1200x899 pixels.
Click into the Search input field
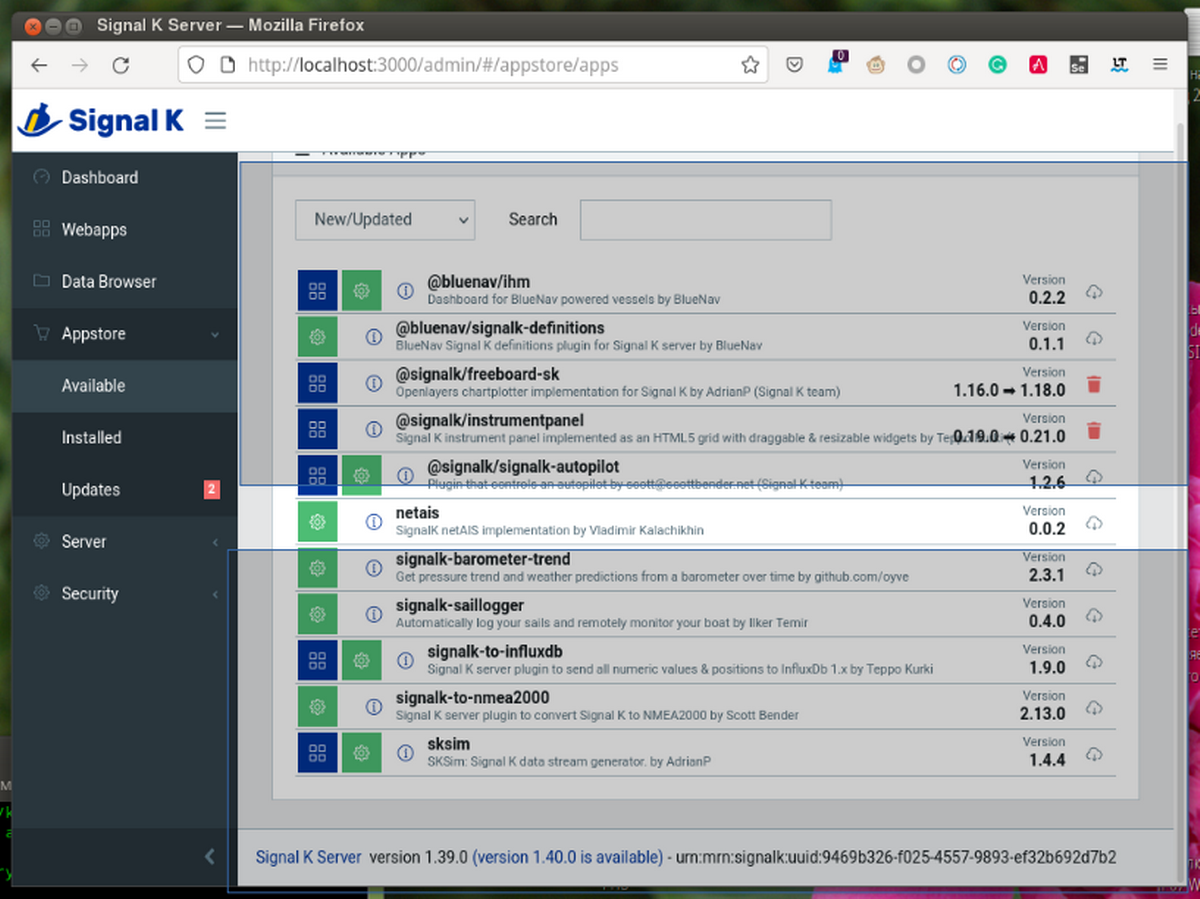(x=706, y=220)
